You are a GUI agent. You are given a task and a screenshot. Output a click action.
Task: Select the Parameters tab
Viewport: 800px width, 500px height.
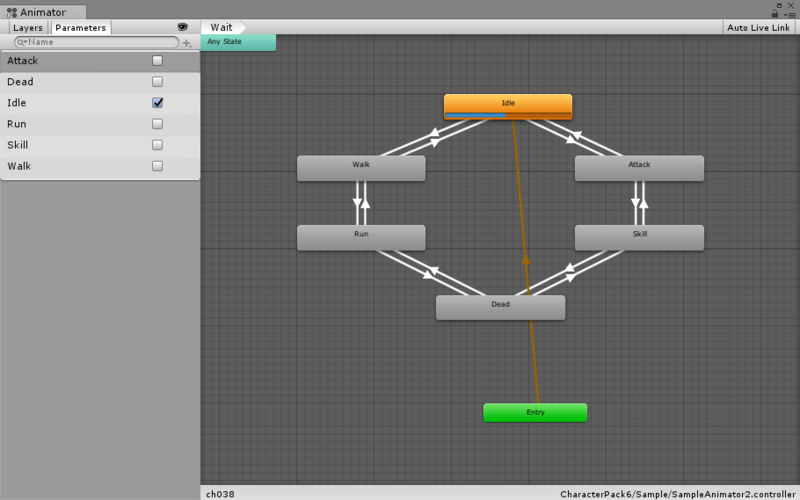coord(81,28)
